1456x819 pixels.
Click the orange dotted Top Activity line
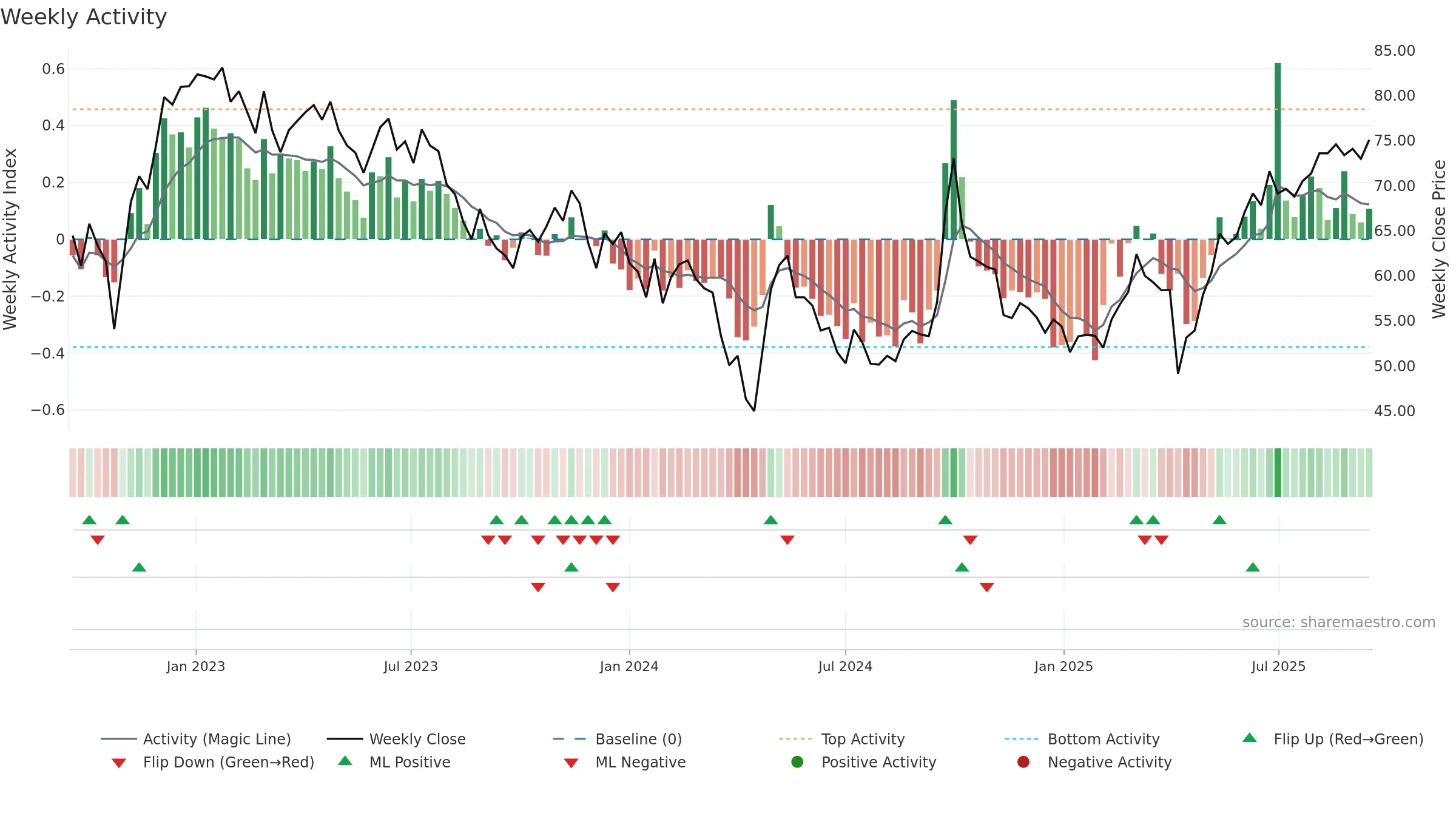click(x=721, y=109)
